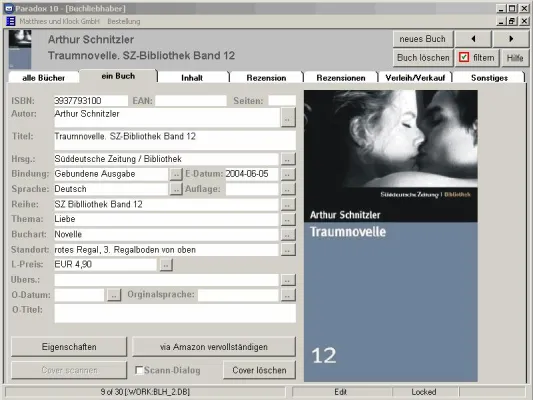The height and width of the screenshot is (400, 533).
Task: Open lookup button next to Auflage field
Action: [x=288, y=189]
